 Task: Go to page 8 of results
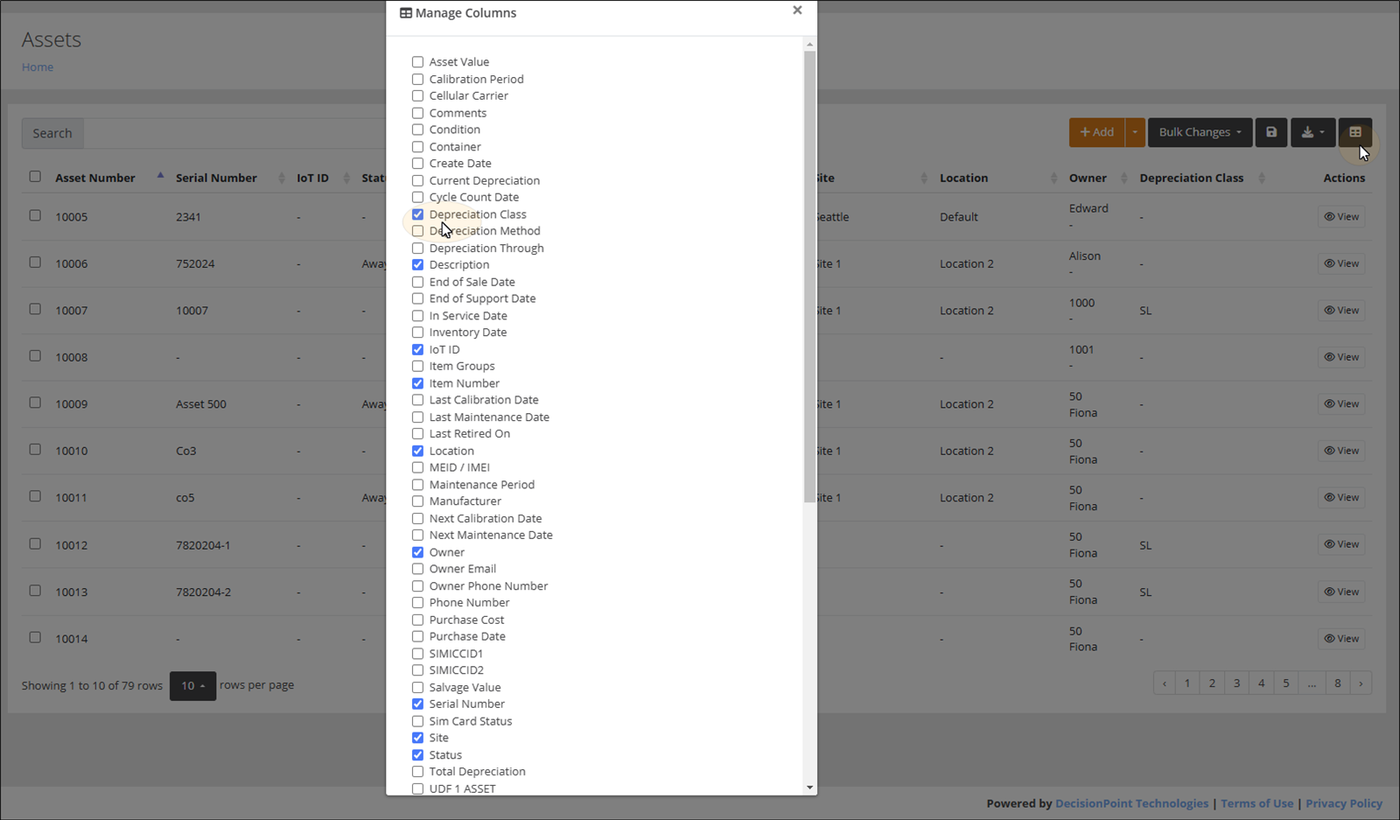pos(1337,683)
